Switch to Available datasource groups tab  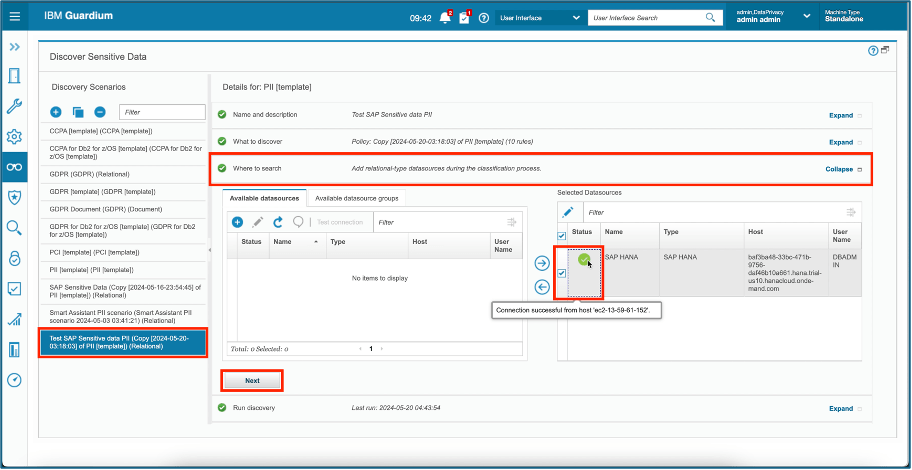357,198
